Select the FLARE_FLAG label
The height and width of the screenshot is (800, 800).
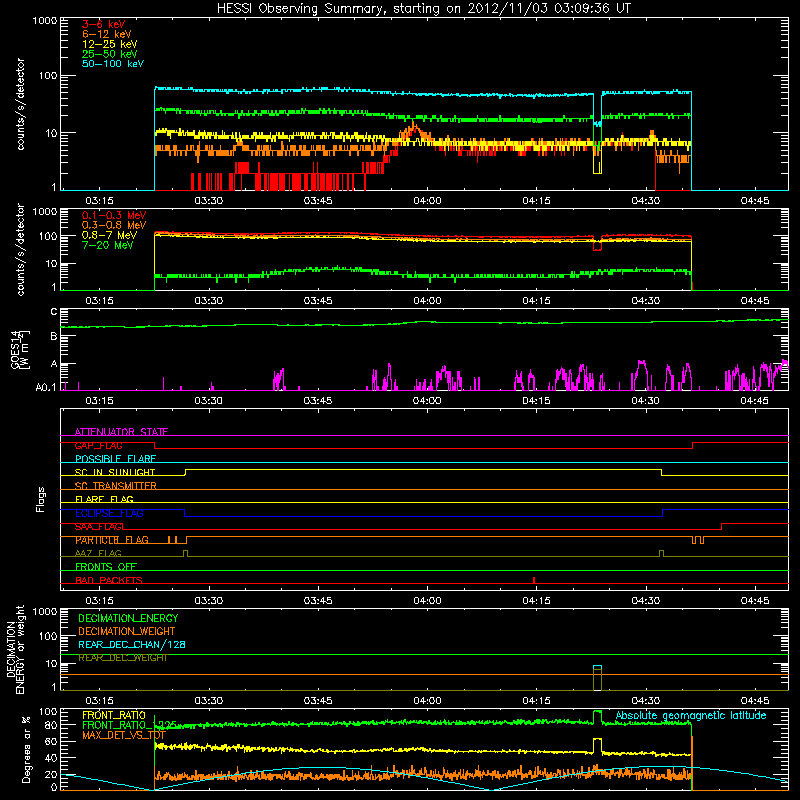(x=104, y=499)
